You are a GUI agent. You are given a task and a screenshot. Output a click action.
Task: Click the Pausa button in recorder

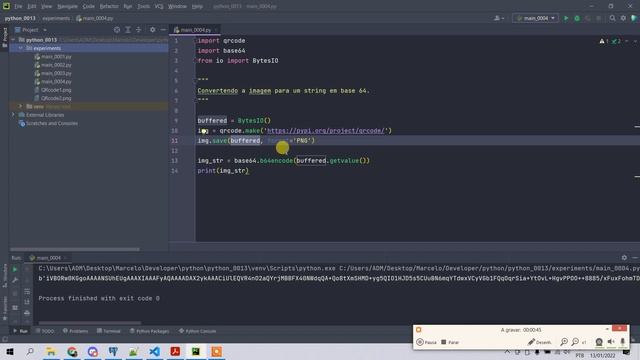427,342
